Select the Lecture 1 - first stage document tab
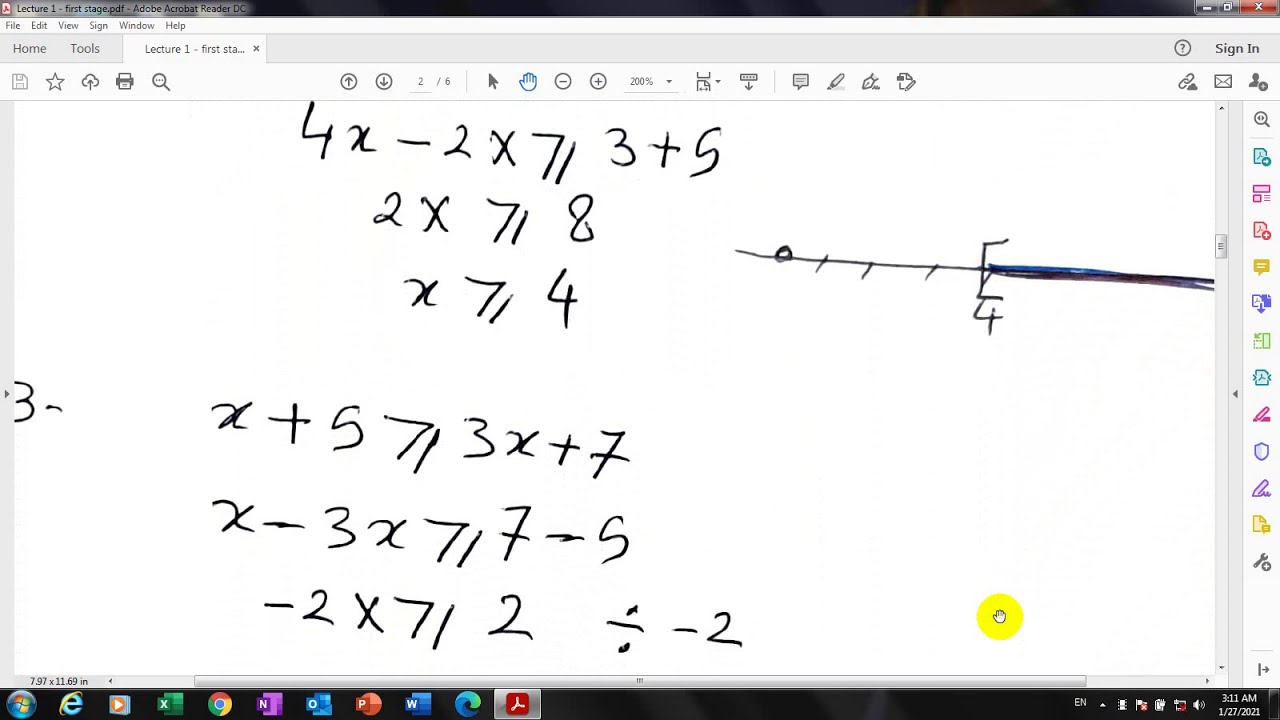The width and height of the screenshot is (1280, 720). coord(194,49)
